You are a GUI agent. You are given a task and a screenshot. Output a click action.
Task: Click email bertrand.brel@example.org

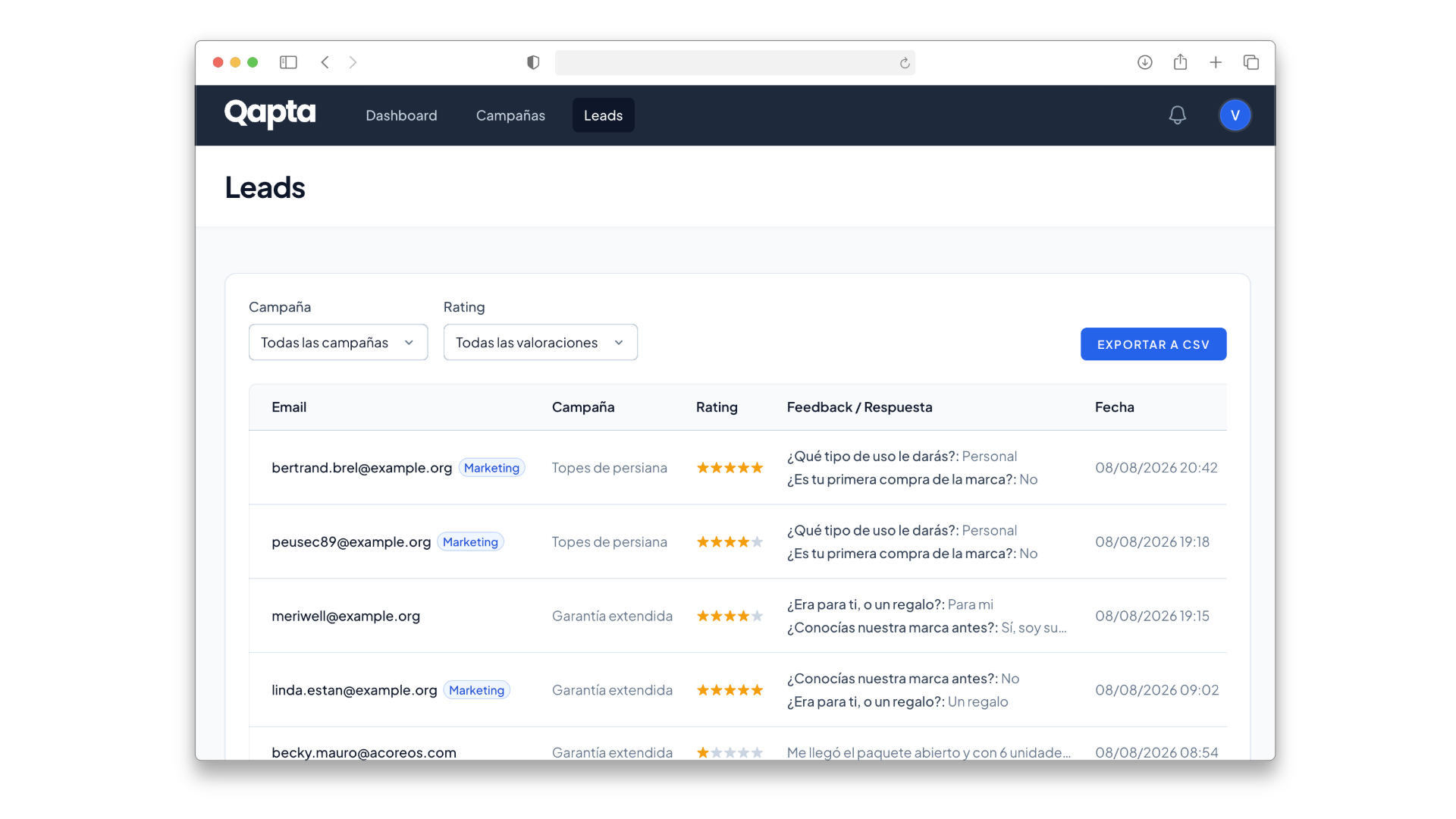pyautogui.click(x=362, y=468)
